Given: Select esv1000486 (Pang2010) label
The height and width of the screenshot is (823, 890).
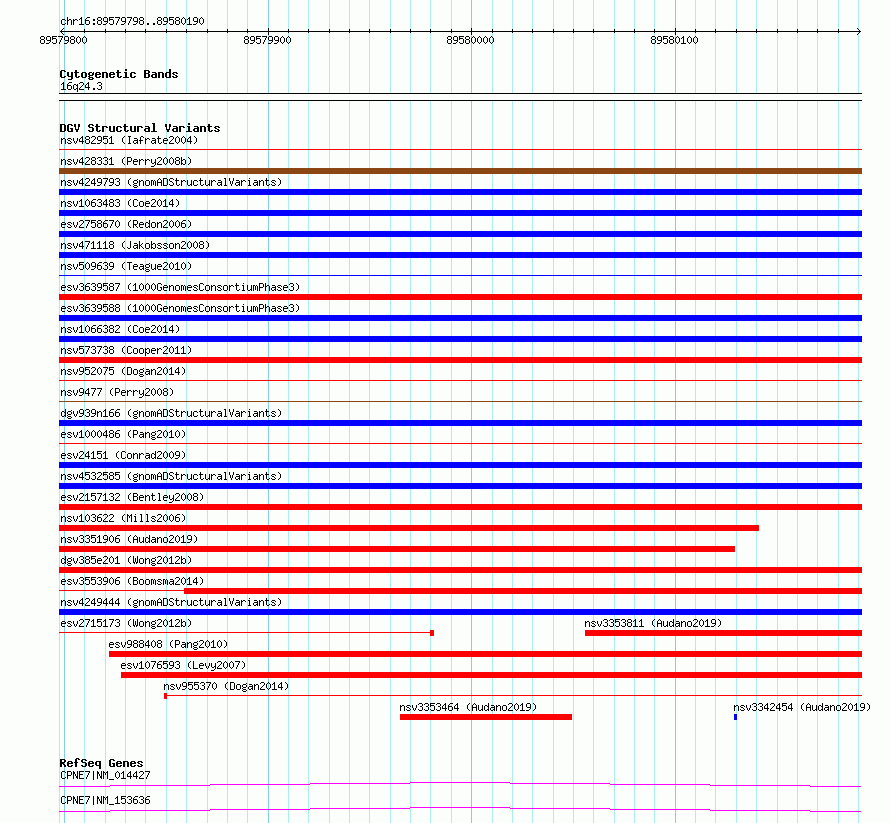Looking at the screenshot, I should pyautogui.click(x=123, y=434).
